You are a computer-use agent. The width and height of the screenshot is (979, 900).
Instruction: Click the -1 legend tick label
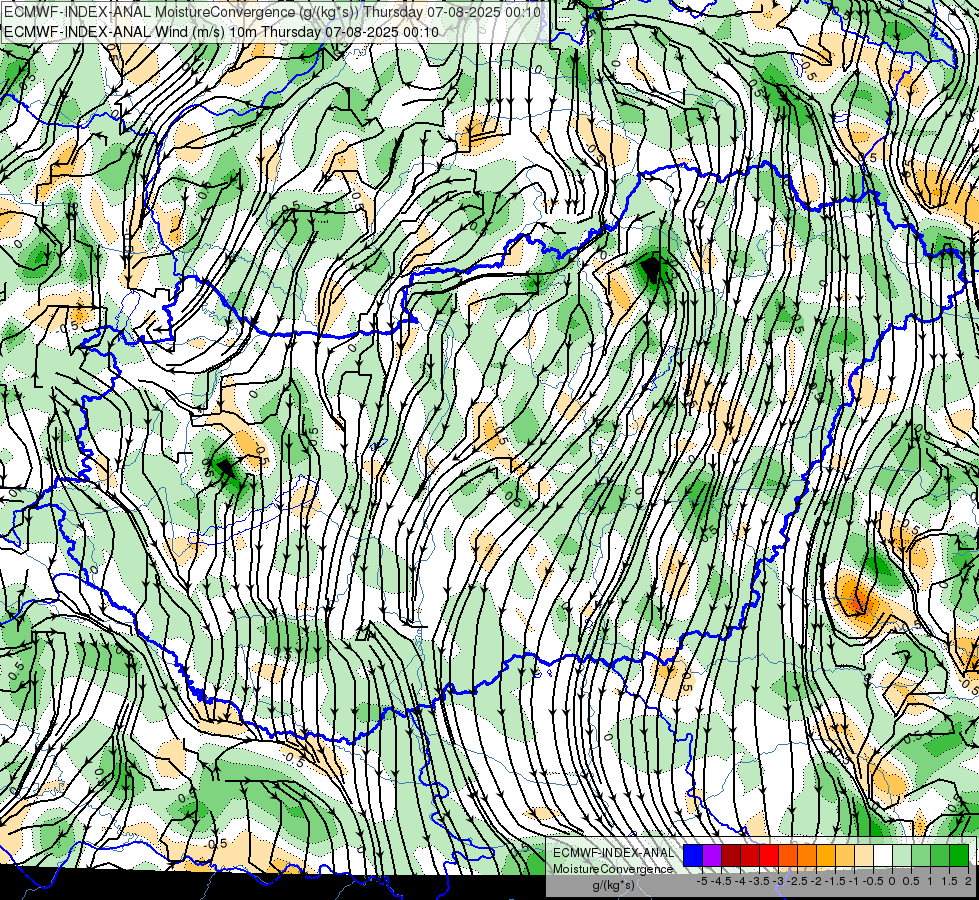(x=854, y=881)
